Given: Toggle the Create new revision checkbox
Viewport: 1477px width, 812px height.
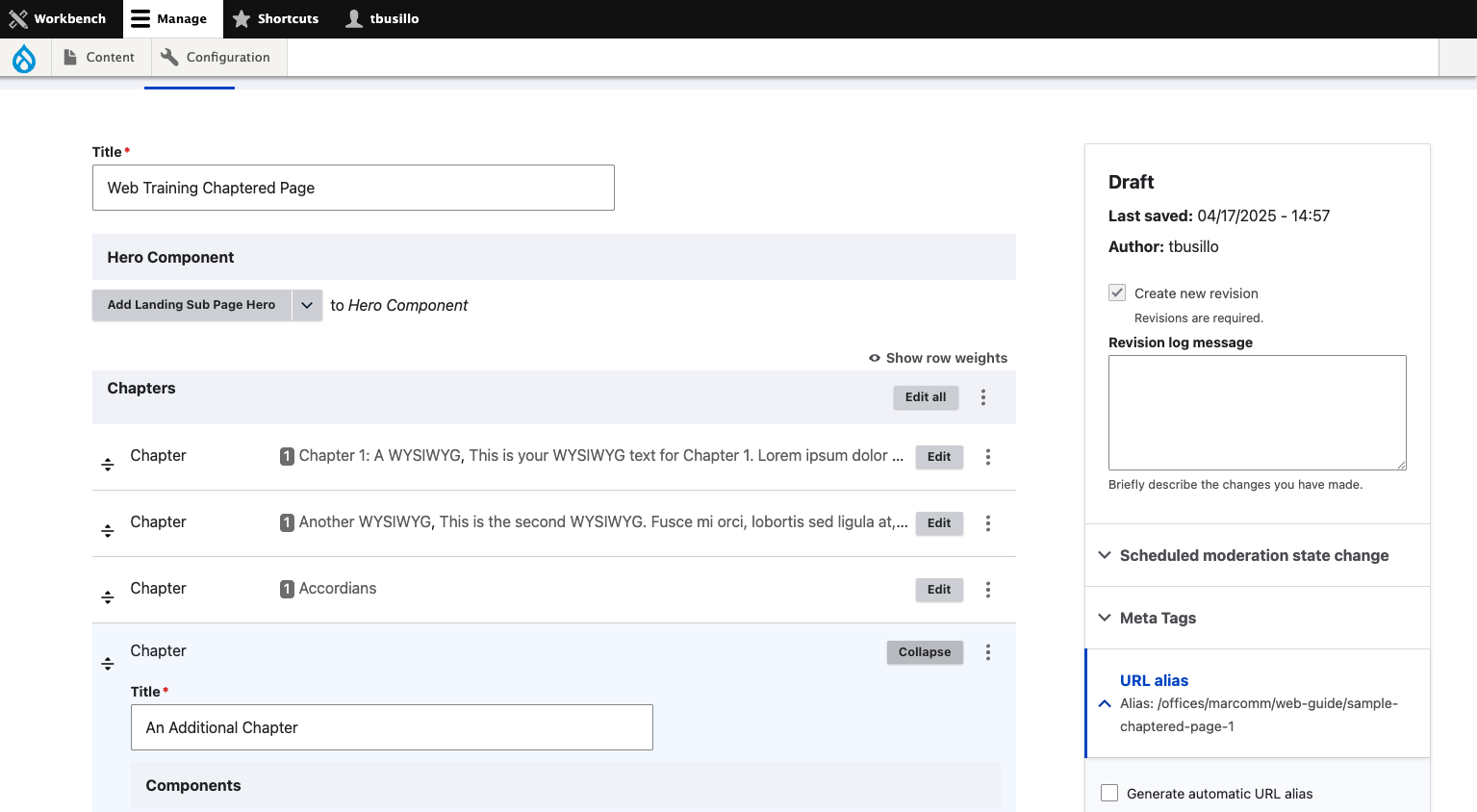Looking at the screenshot, I should [x=1117, y=292].
